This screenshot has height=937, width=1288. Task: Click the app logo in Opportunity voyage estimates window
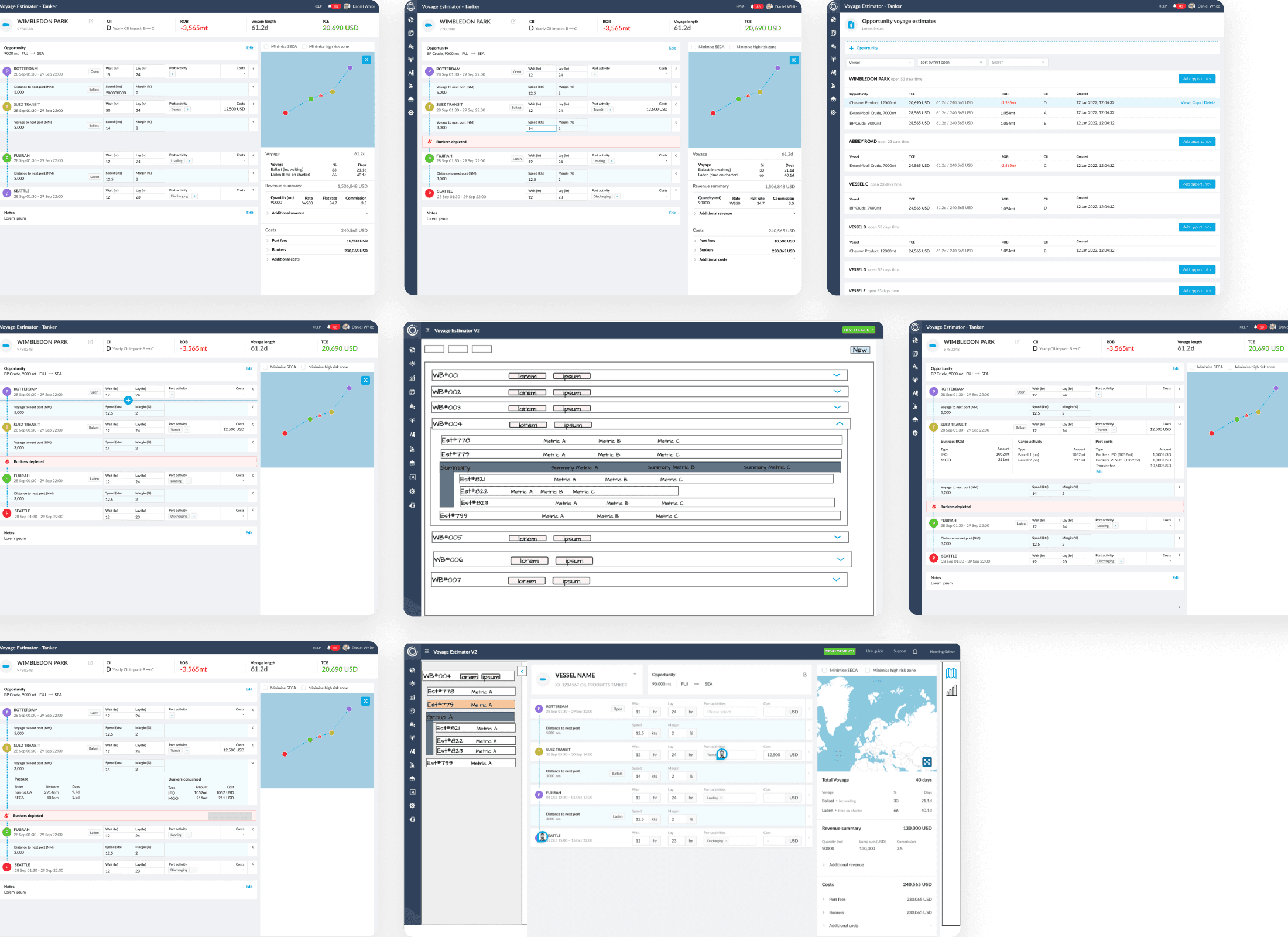click(833, 6)
